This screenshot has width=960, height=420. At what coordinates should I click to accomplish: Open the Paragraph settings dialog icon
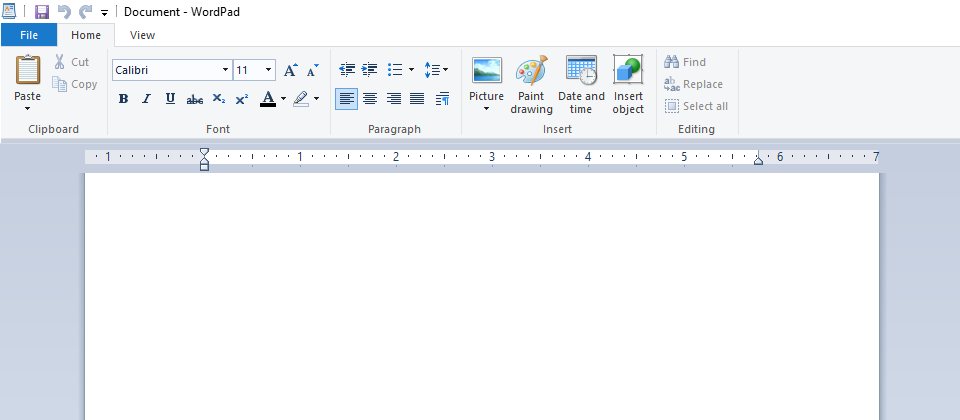point(443,99)
